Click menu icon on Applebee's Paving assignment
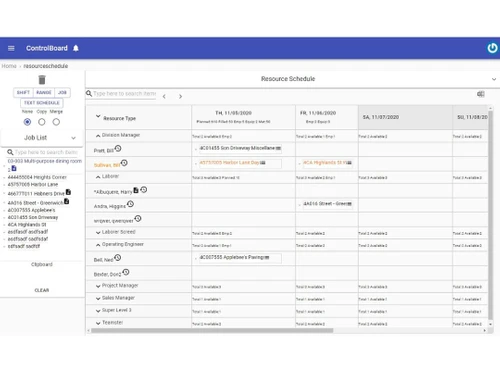This screenshot has width=500, height=375. click(267, 257)
